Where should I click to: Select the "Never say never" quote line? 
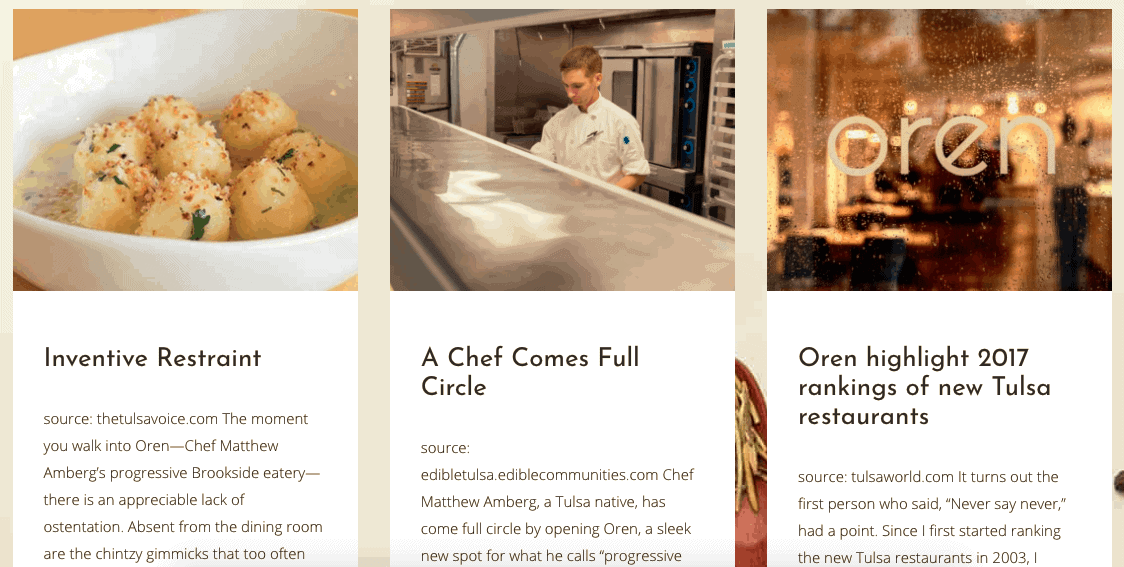pos(931,504)
